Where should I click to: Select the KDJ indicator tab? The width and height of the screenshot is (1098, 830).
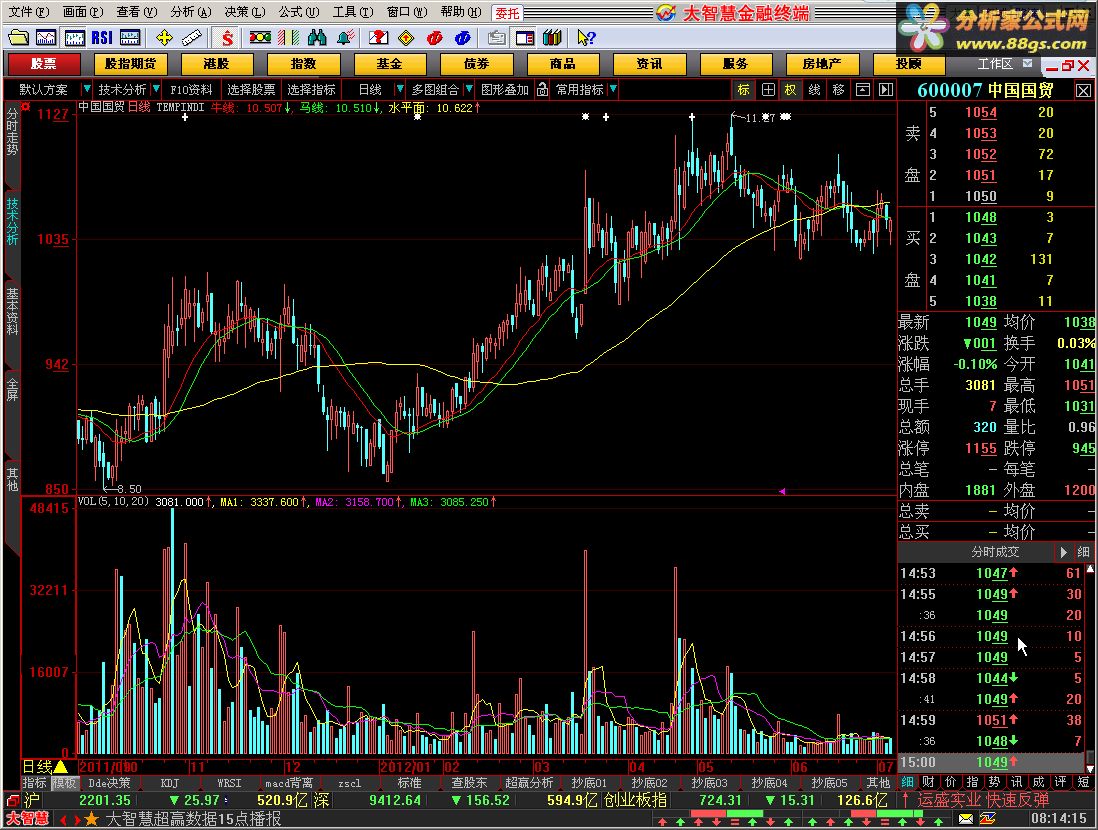169,783
